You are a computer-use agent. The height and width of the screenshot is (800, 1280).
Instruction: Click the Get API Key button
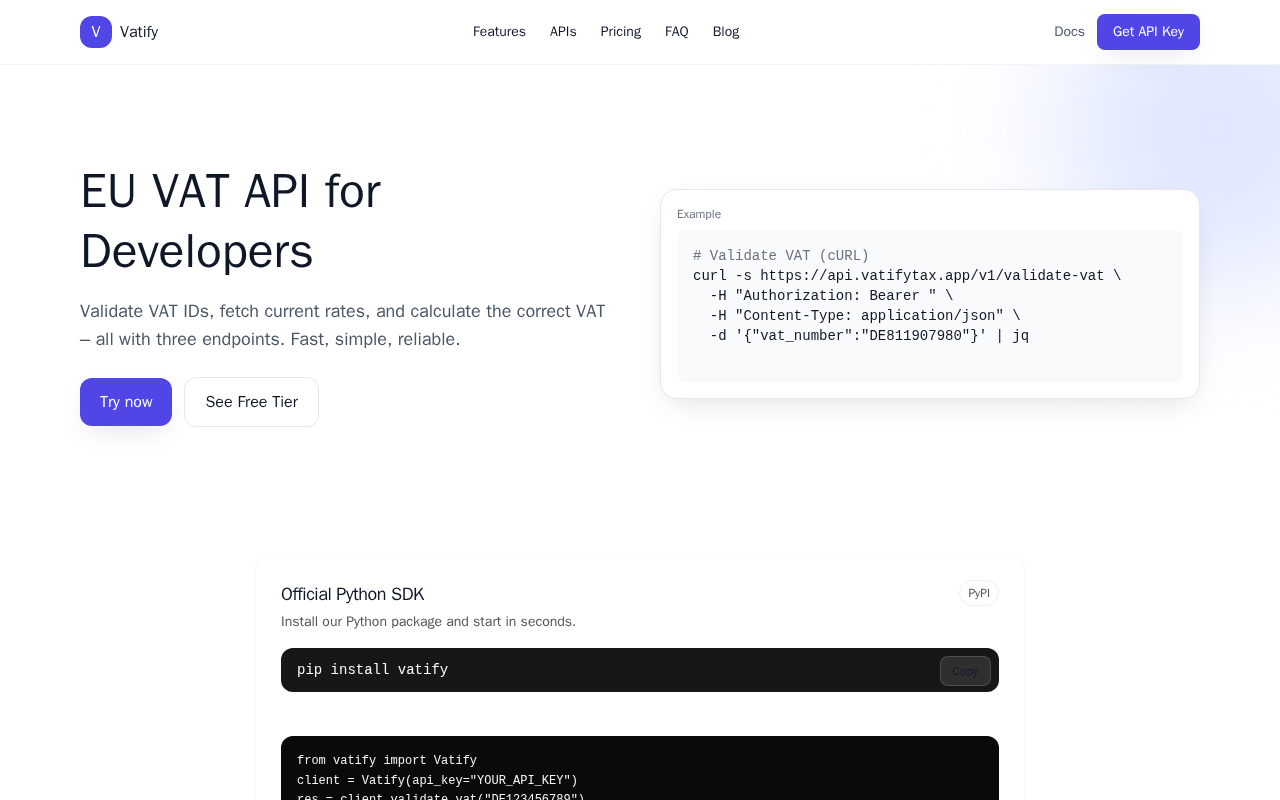[1148, 32]
